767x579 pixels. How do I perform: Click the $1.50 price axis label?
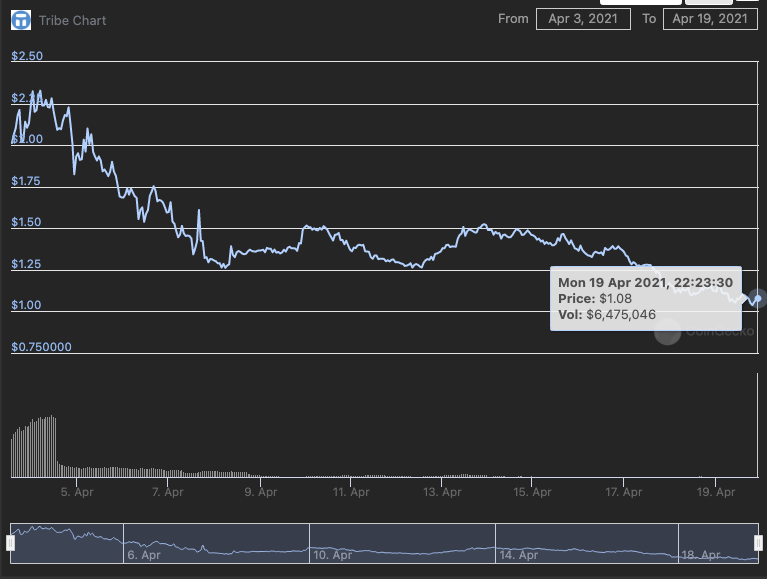click(26, 222)
